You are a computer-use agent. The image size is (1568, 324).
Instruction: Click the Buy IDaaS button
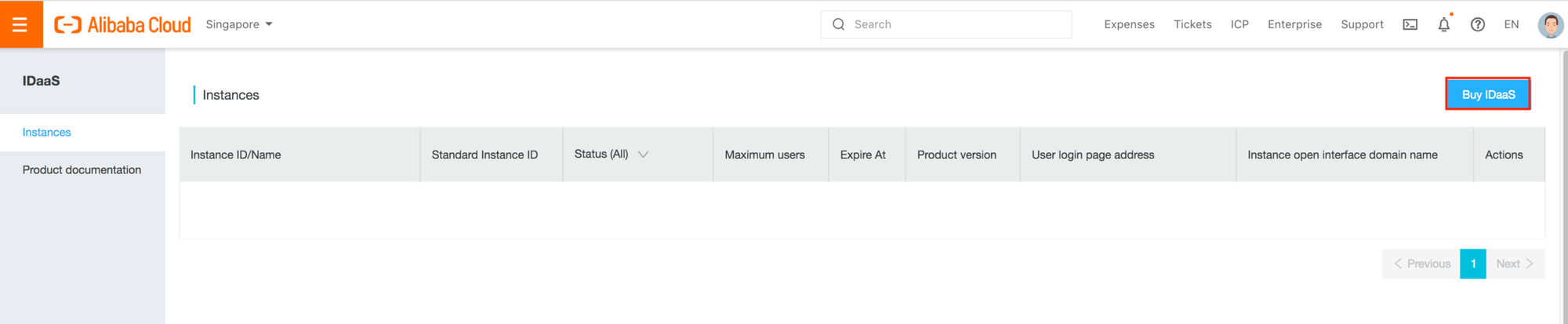[1488, 94]
